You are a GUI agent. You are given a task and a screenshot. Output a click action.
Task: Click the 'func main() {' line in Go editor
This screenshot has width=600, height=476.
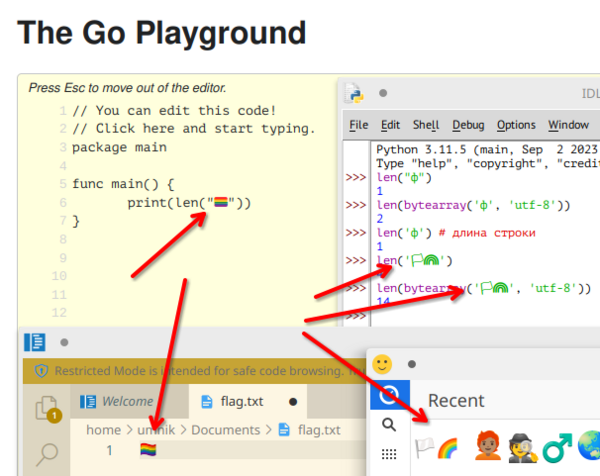coord(123,184)
